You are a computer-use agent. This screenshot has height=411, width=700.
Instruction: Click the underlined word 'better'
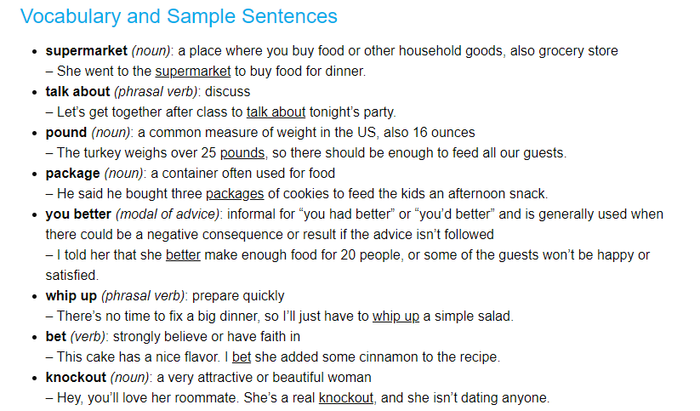pos(183,255)
